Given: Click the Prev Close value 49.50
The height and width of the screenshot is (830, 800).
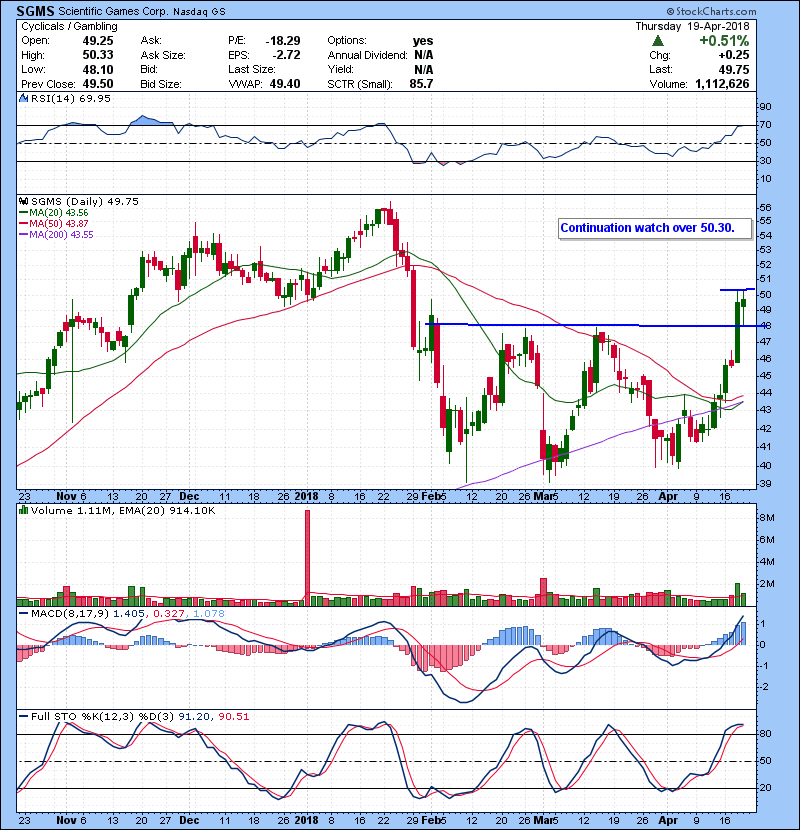Looking at the screenshot, I should point(98,84).
